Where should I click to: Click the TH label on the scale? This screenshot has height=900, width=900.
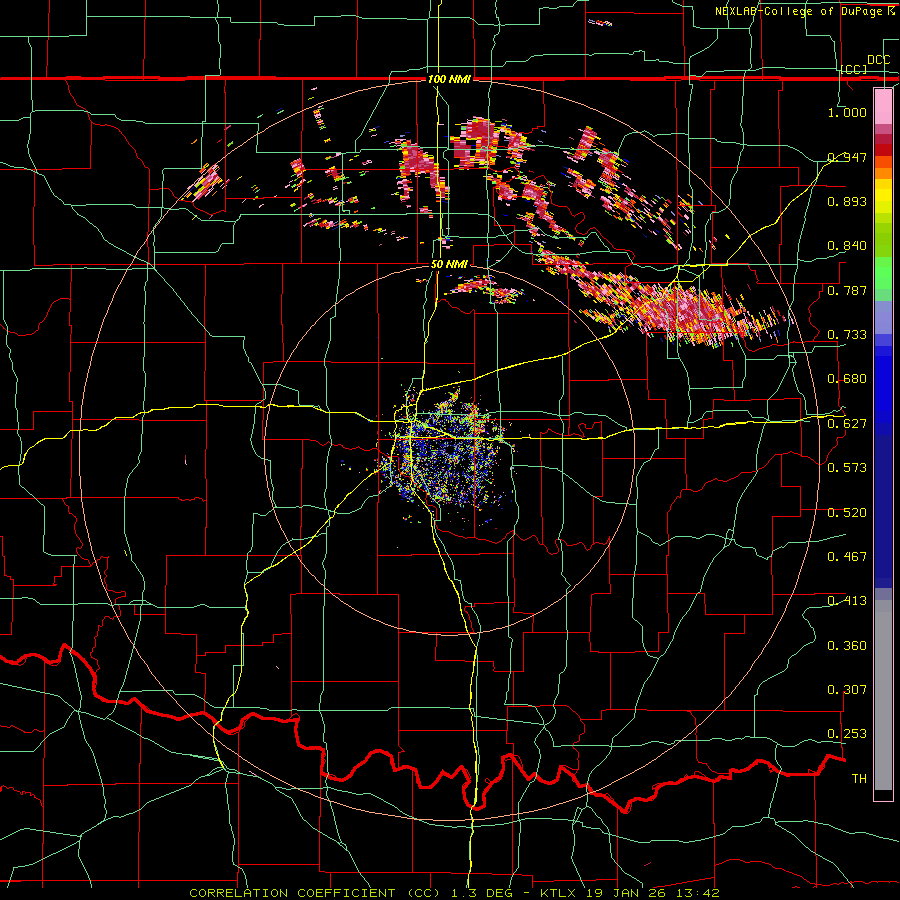tap(859, 779)
